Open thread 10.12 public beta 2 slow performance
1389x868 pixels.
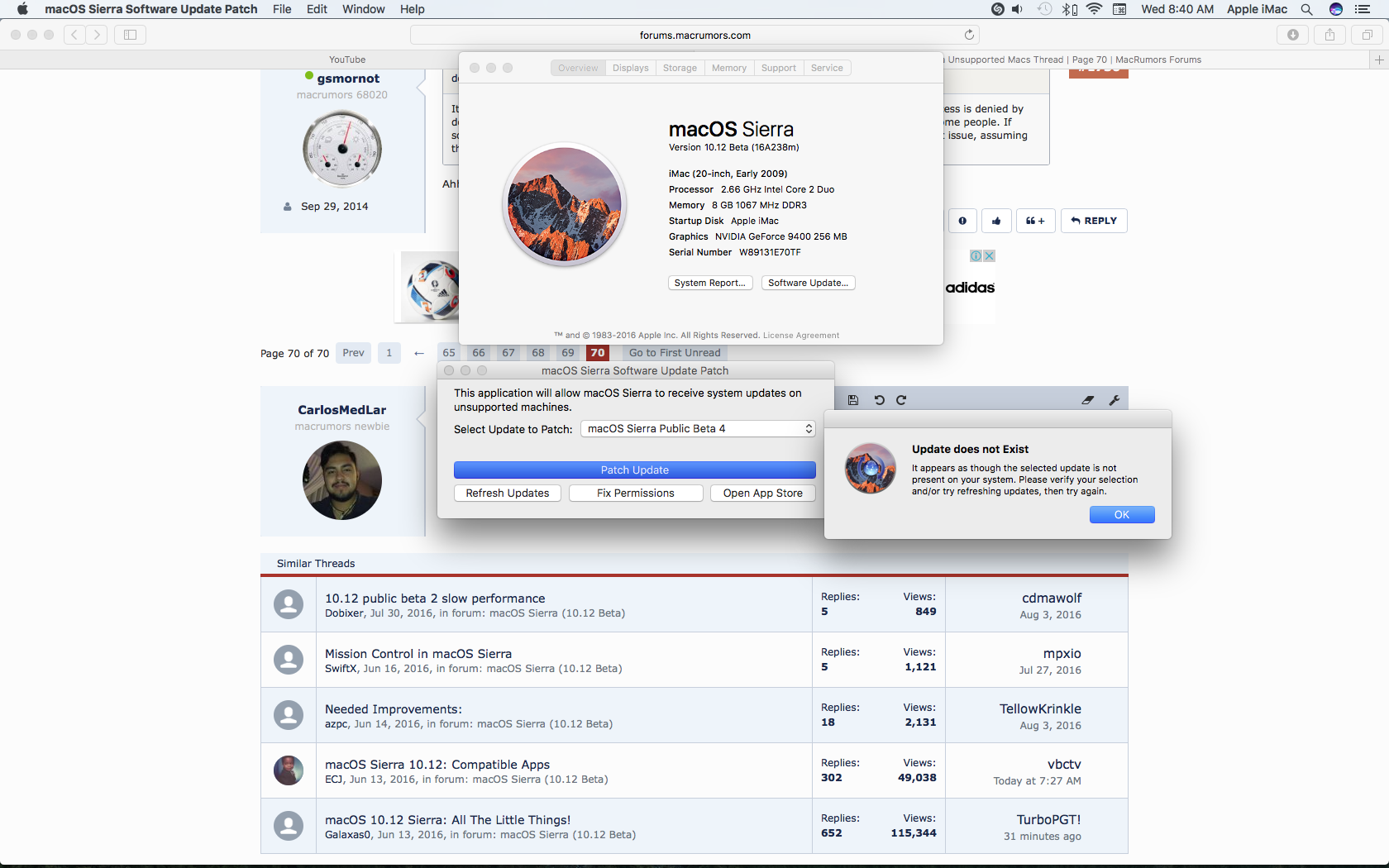435,599
